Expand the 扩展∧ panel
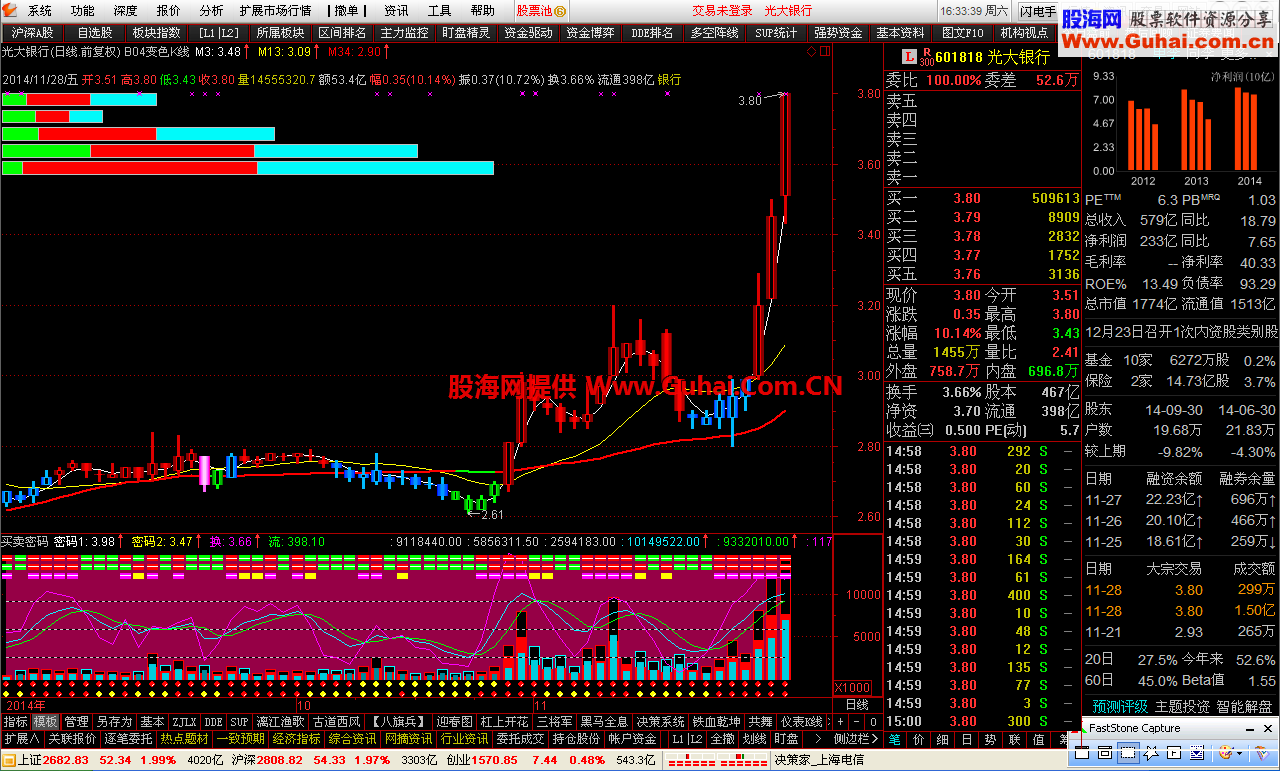Viewport: 1280px width, 771px height. [x=21, y=739]
